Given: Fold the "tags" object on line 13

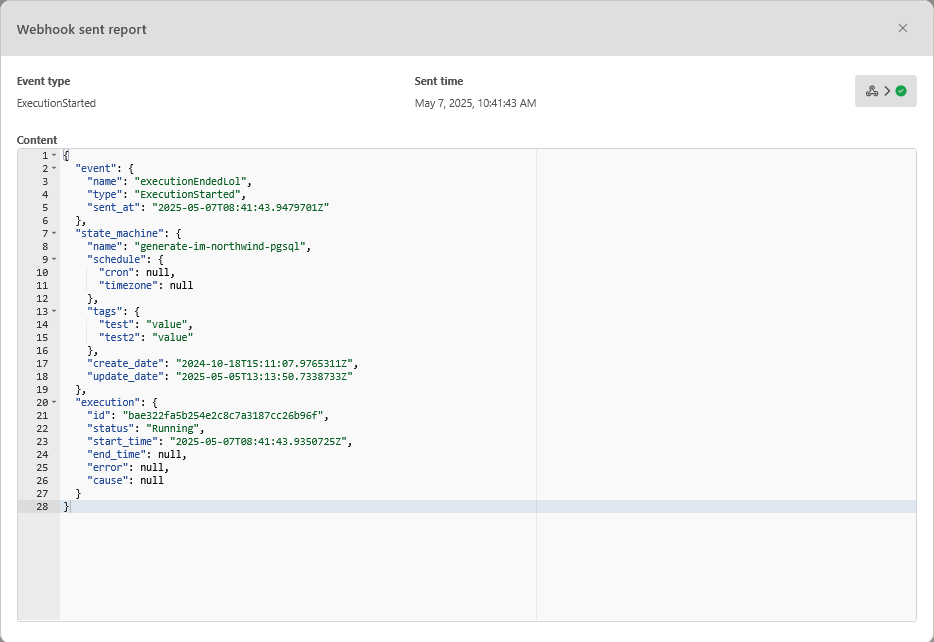Looking at the screenshot, I should [x=54, y=312].
